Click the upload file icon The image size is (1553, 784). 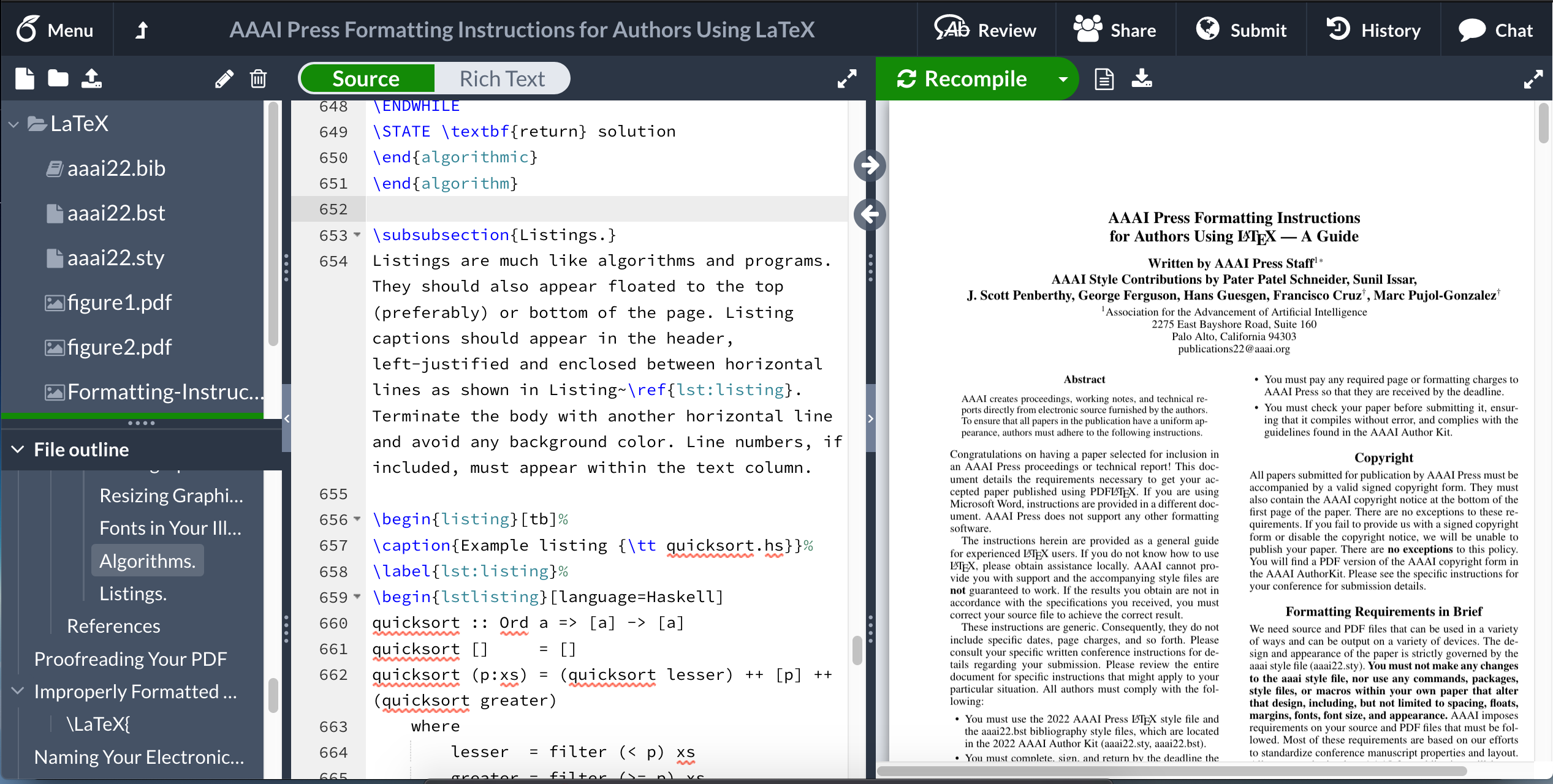point(92,78)
